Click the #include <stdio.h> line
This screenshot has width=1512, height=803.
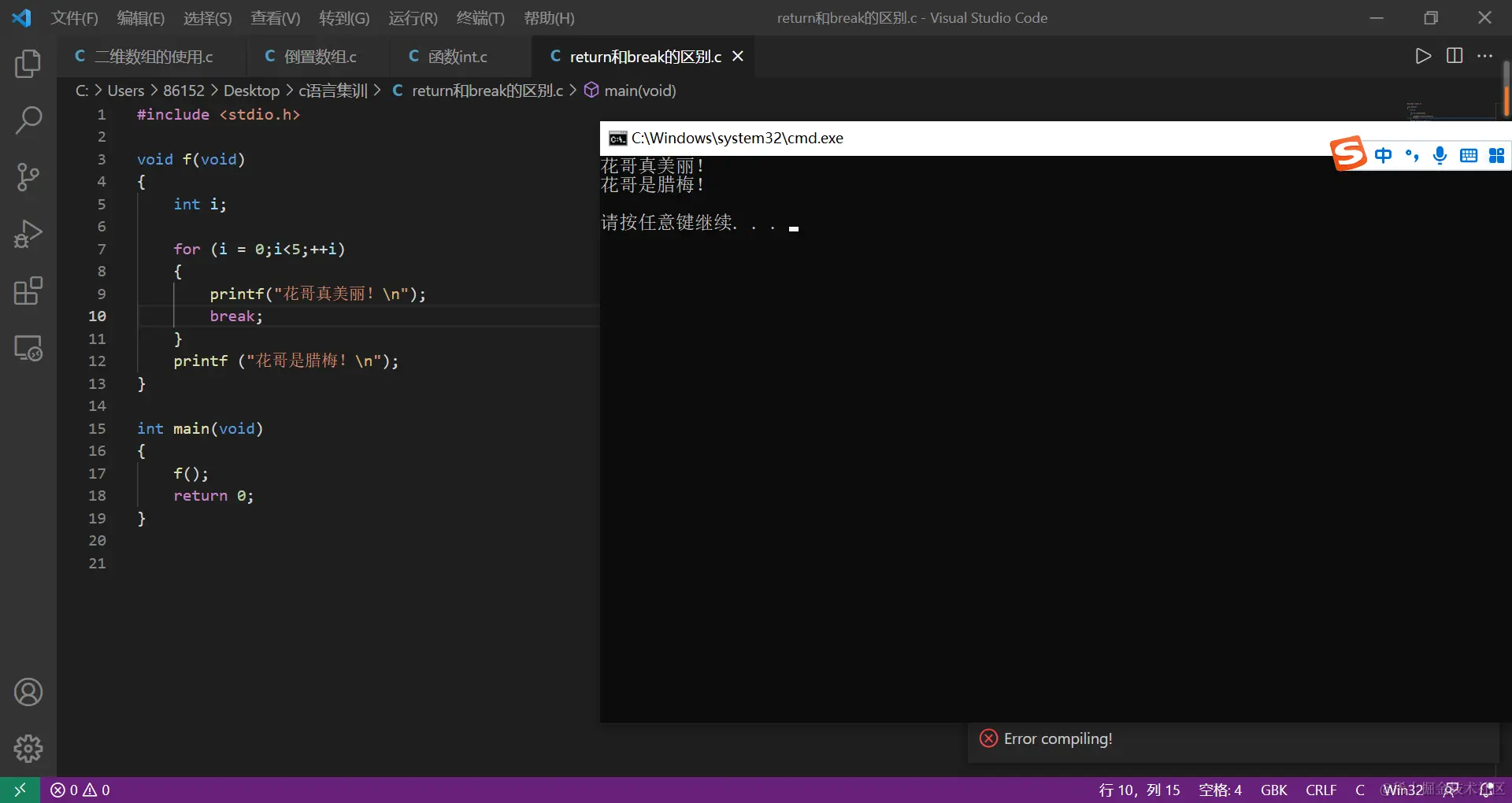point(218,114)
